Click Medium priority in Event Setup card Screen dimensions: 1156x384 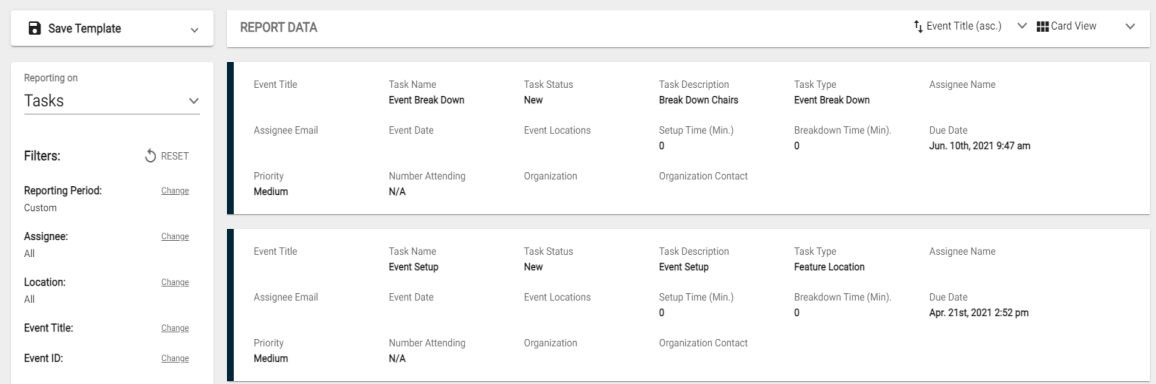coord(271,358)
